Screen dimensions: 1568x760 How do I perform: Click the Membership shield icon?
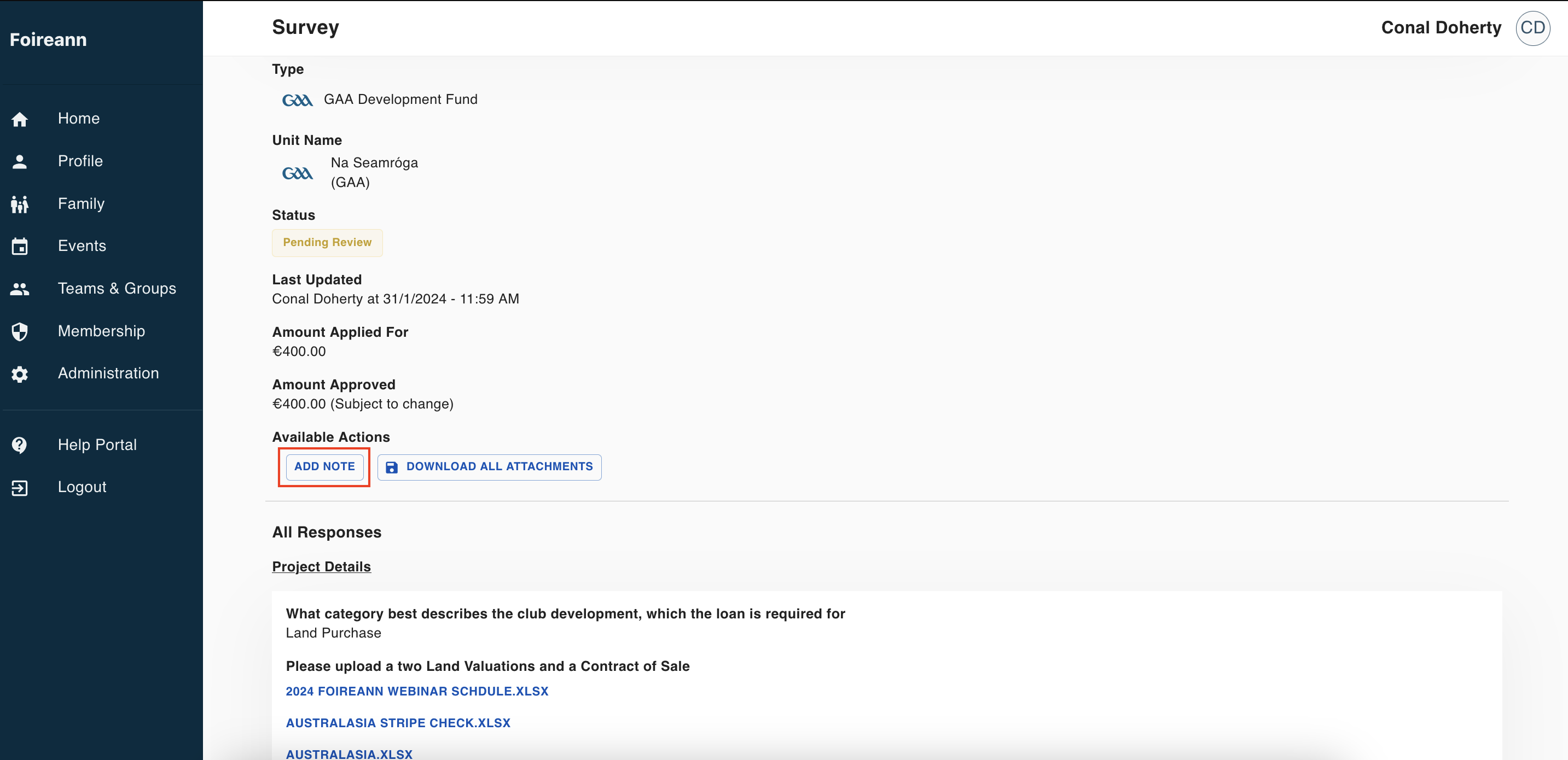20,331
